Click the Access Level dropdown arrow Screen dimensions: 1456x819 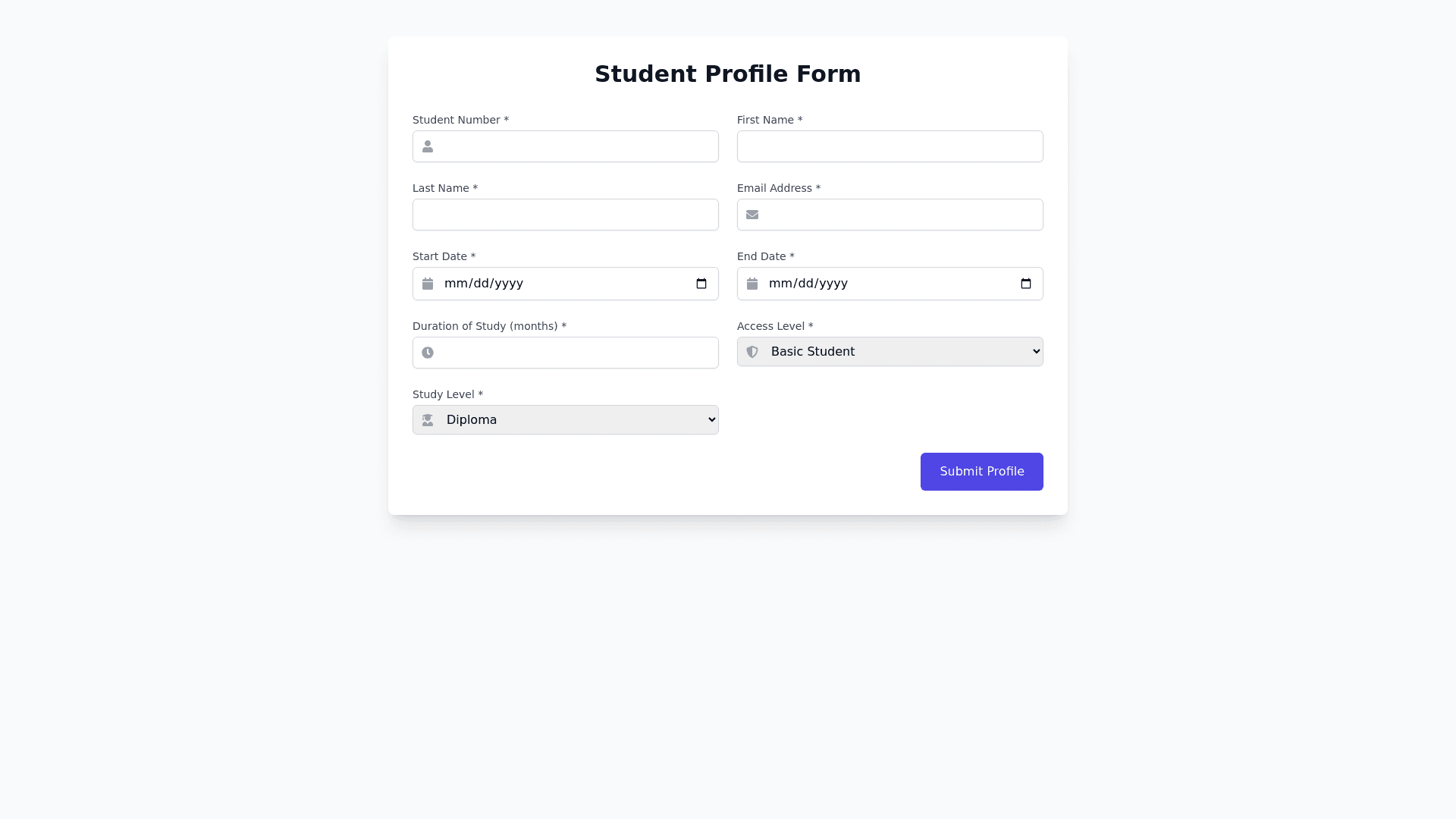point(1037,352)
